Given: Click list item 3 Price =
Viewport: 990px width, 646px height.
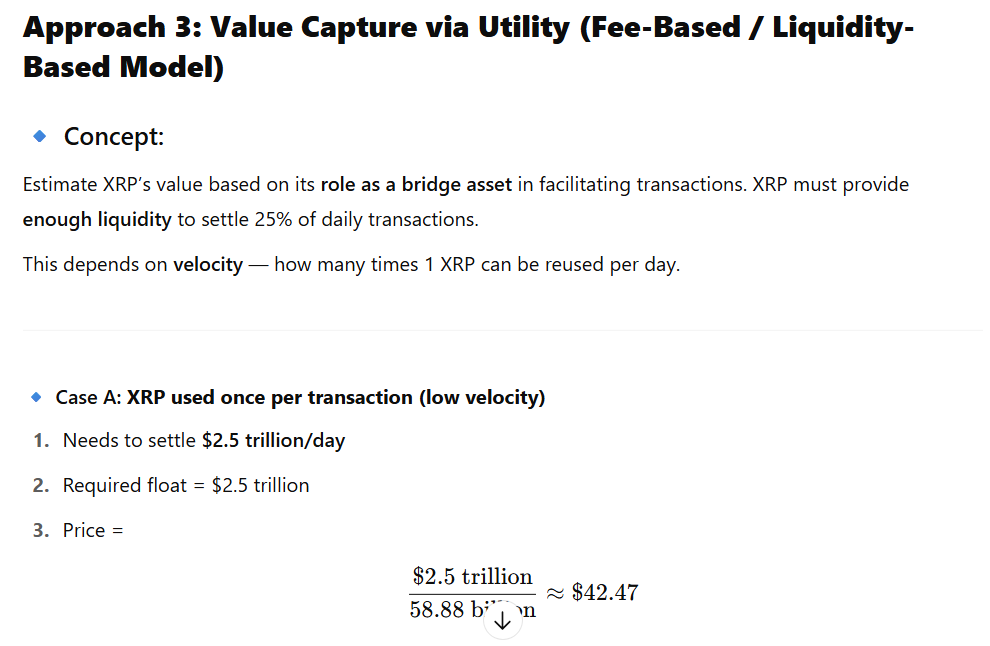Looking at the screenshot, I should (93, 530).
